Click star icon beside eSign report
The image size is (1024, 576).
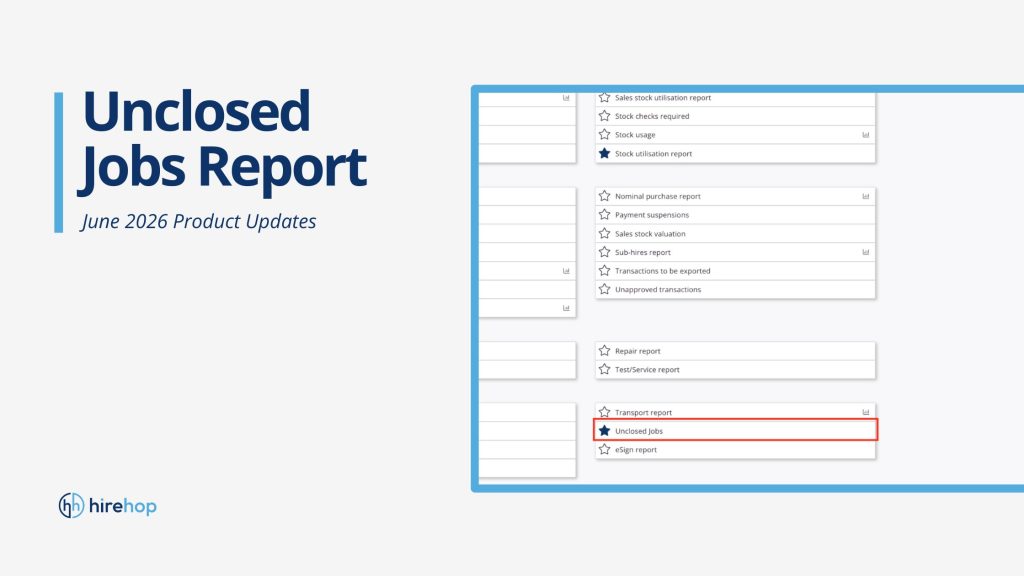[604, 449]
